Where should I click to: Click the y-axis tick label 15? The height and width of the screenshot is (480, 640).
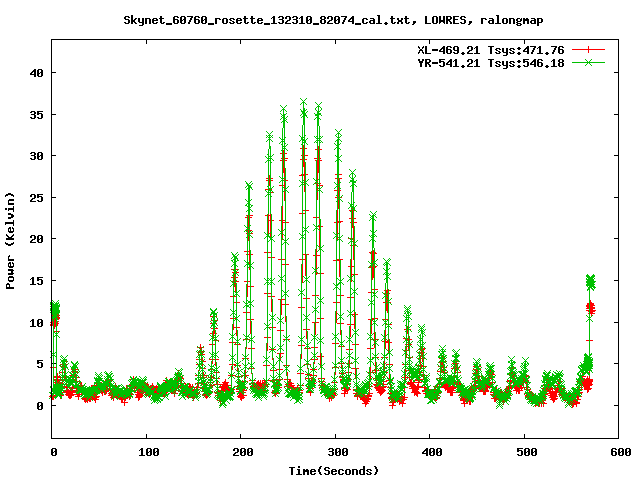click(37, 281)
